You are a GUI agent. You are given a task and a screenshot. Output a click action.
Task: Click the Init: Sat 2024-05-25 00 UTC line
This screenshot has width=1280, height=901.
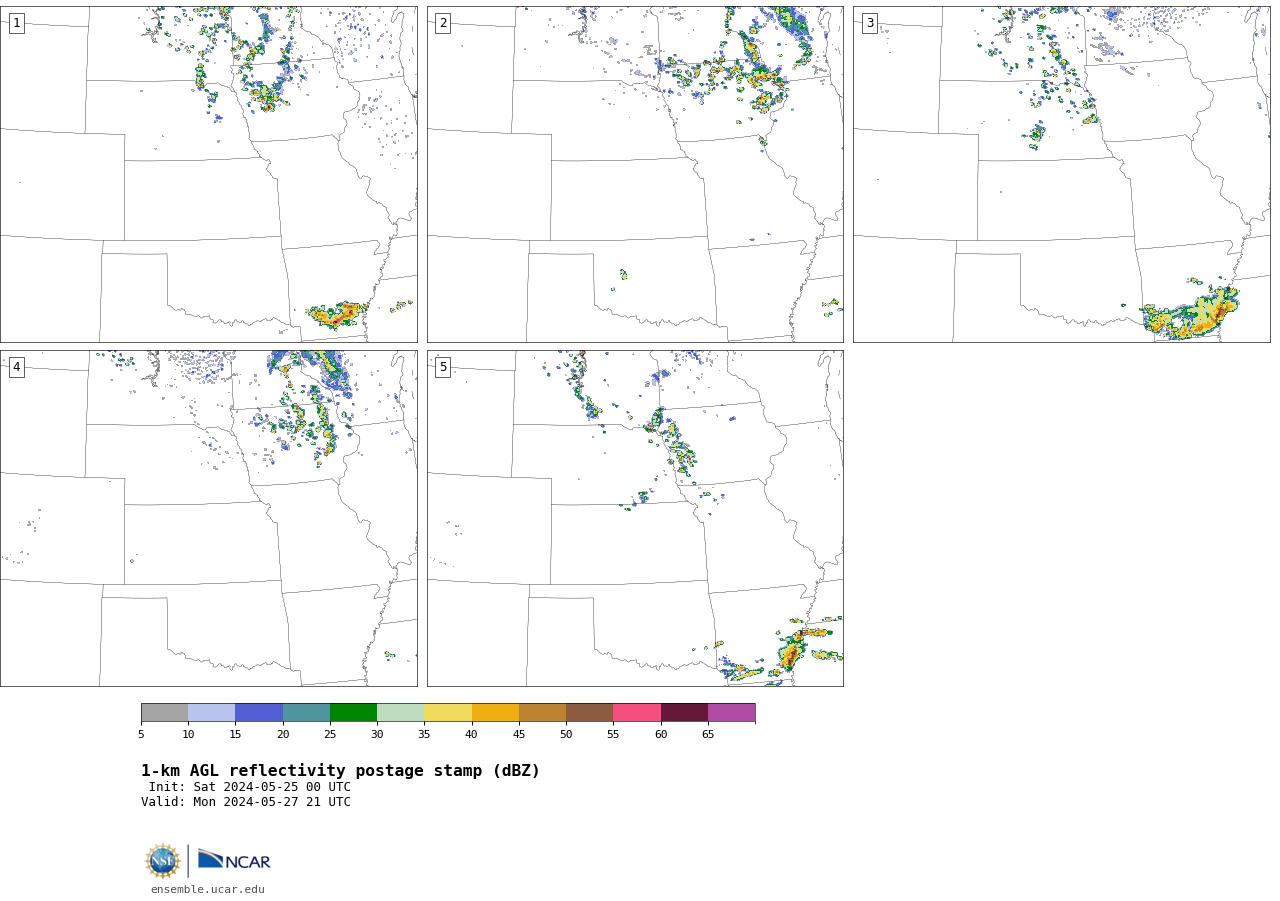click(x=250, y=787)
